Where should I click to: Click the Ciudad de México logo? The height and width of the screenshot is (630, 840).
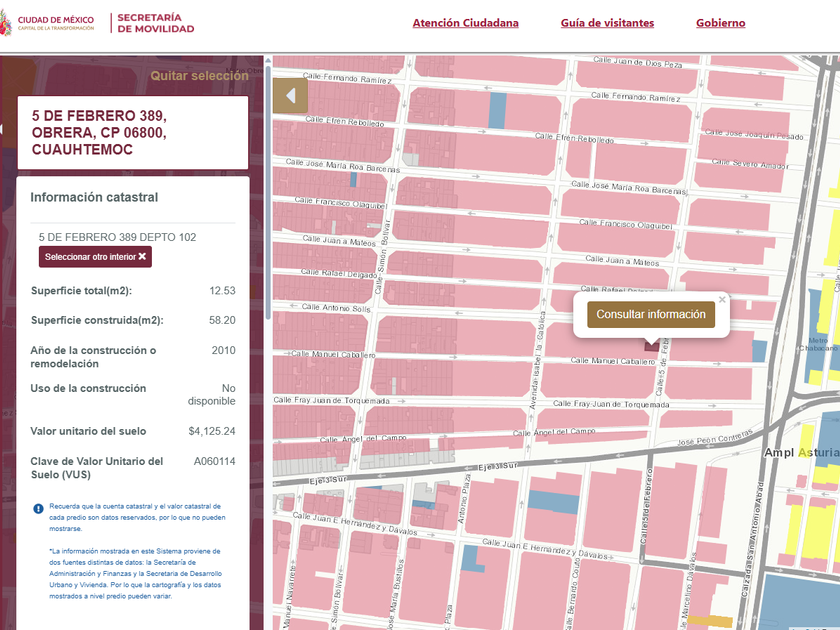click(x=48, y=23)
